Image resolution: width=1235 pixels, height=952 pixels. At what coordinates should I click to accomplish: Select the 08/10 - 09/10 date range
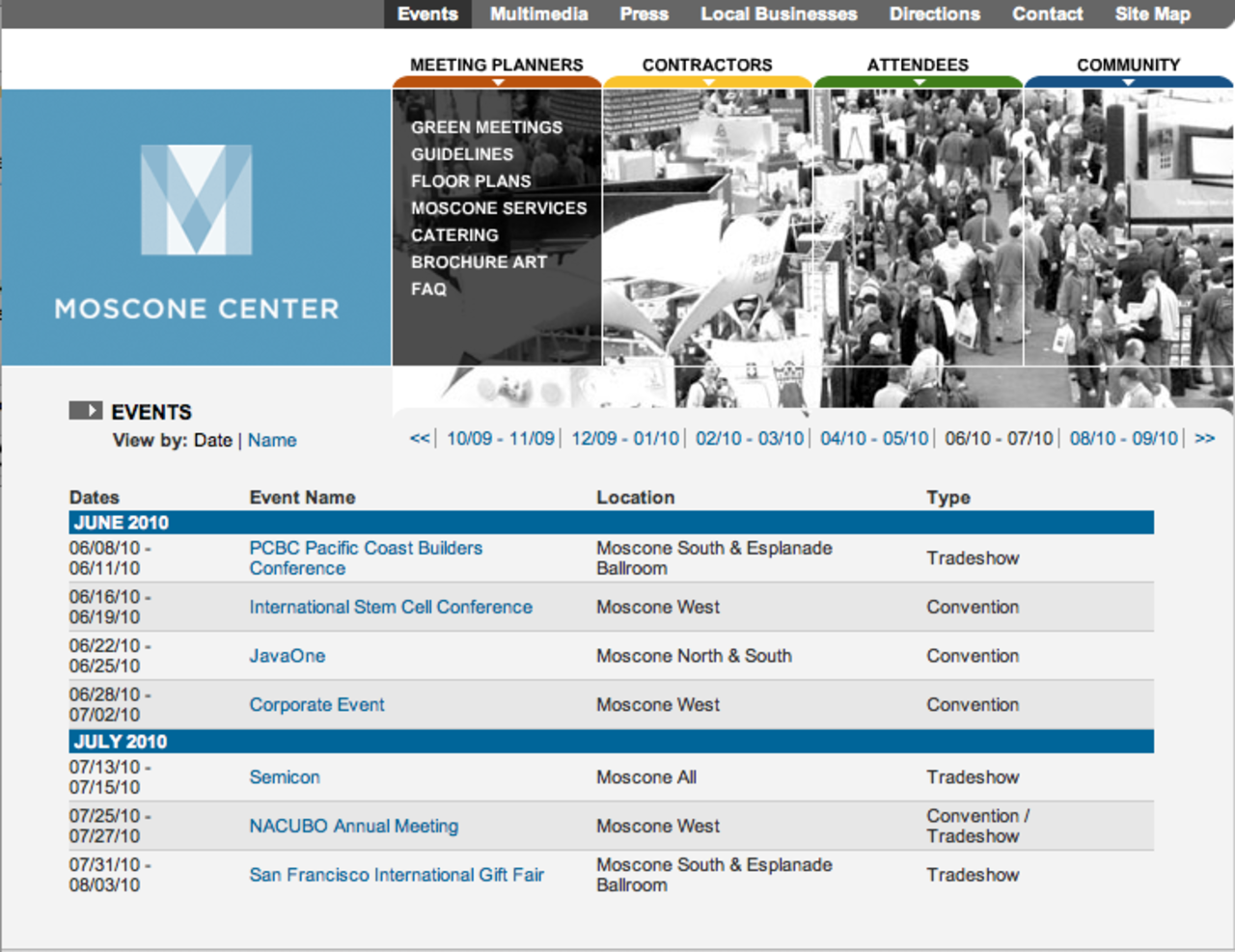1123,439
